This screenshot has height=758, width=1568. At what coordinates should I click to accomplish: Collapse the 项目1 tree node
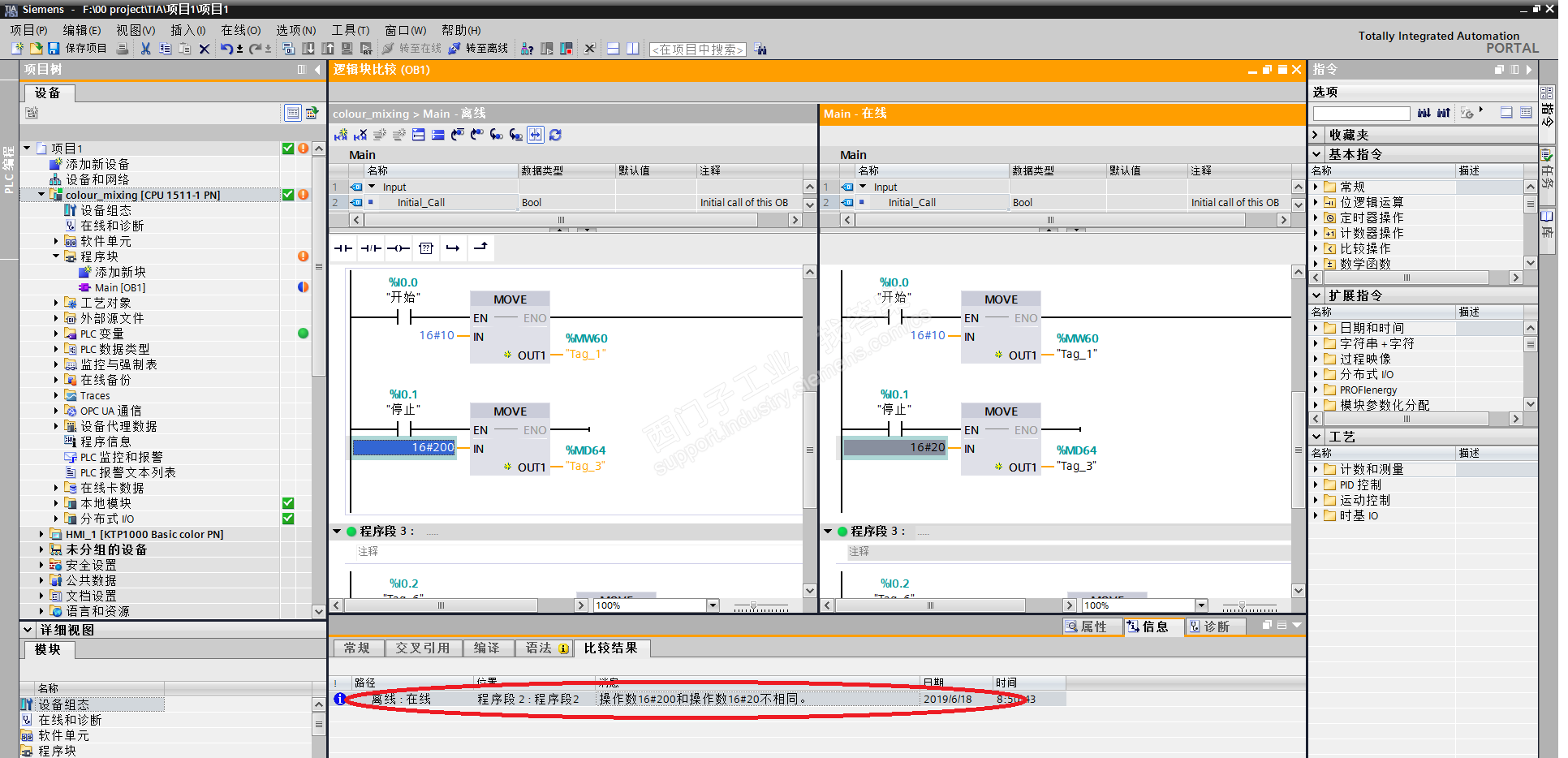click(x=27, y=149)
